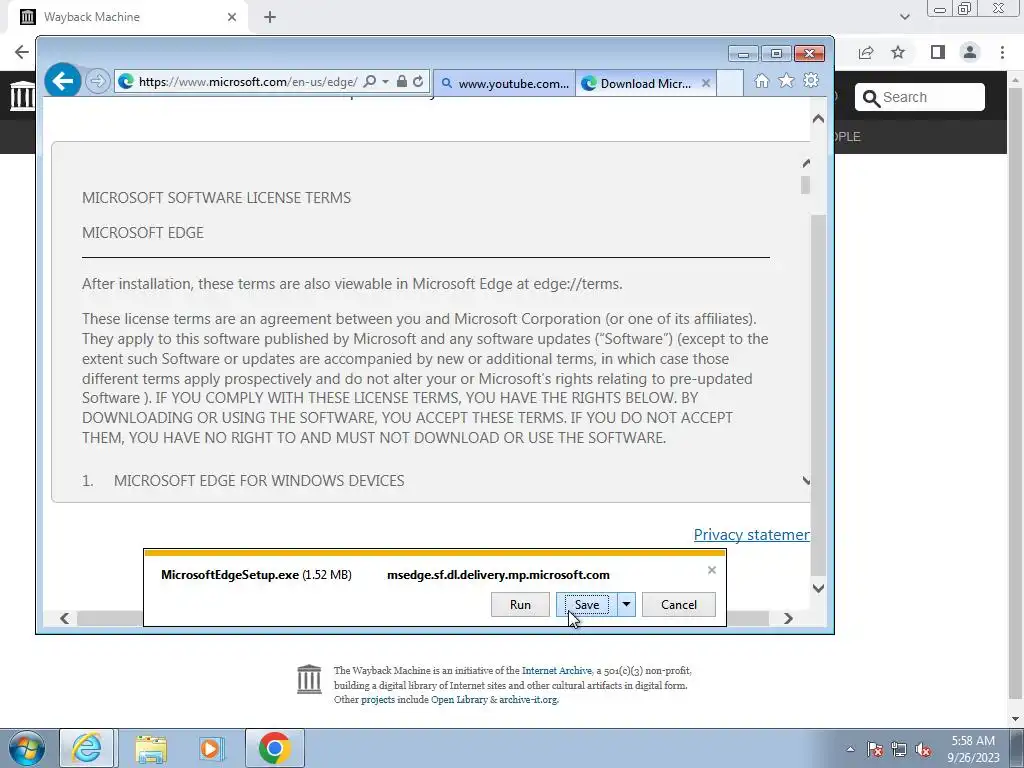Image resolution: width=1024 pixels, height=768 pixels.
Task: Click the IE address bar URL field
Action: click(x=248, y=82)
